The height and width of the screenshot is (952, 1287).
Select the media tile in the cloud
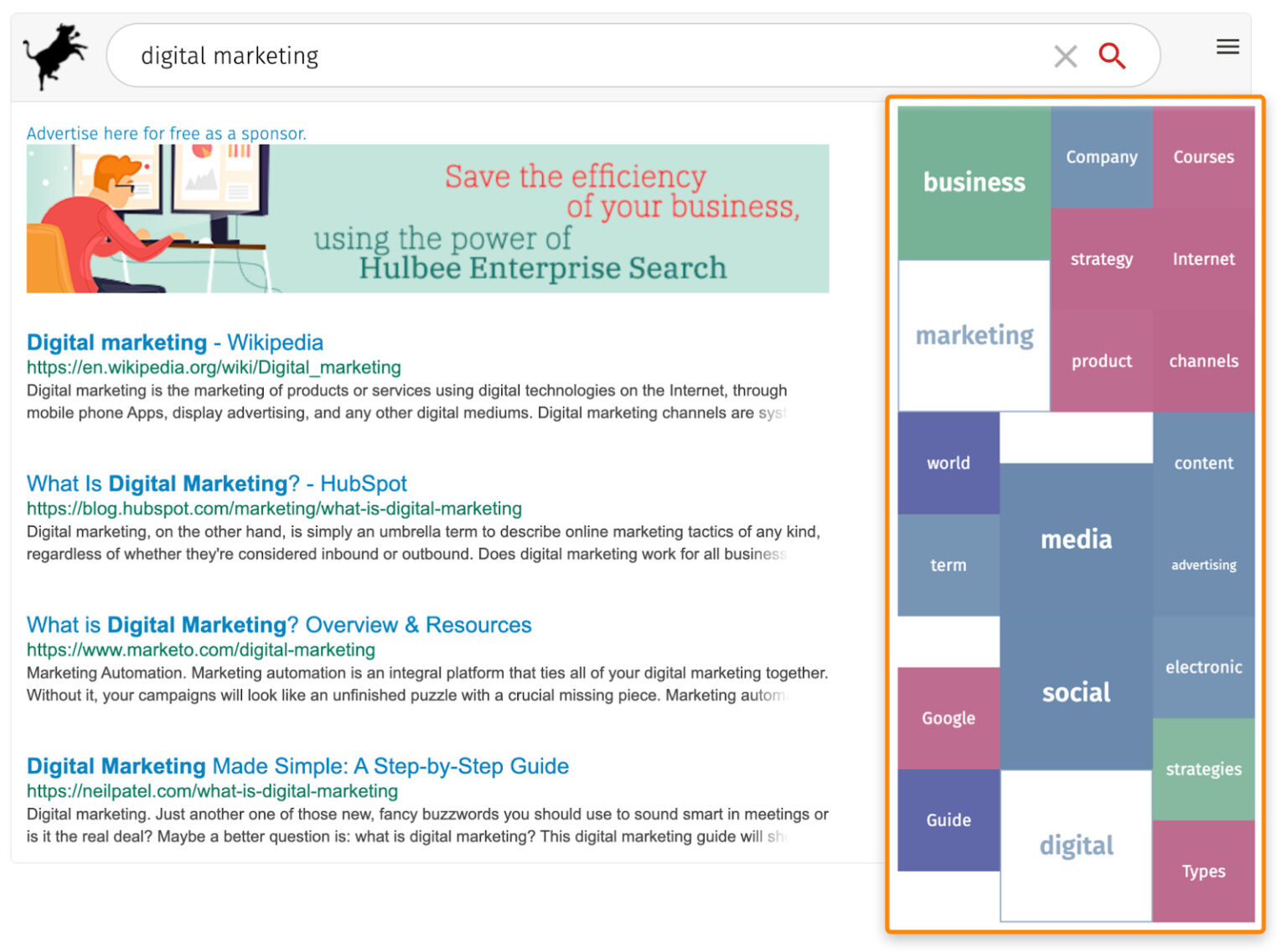point(1076,540)
